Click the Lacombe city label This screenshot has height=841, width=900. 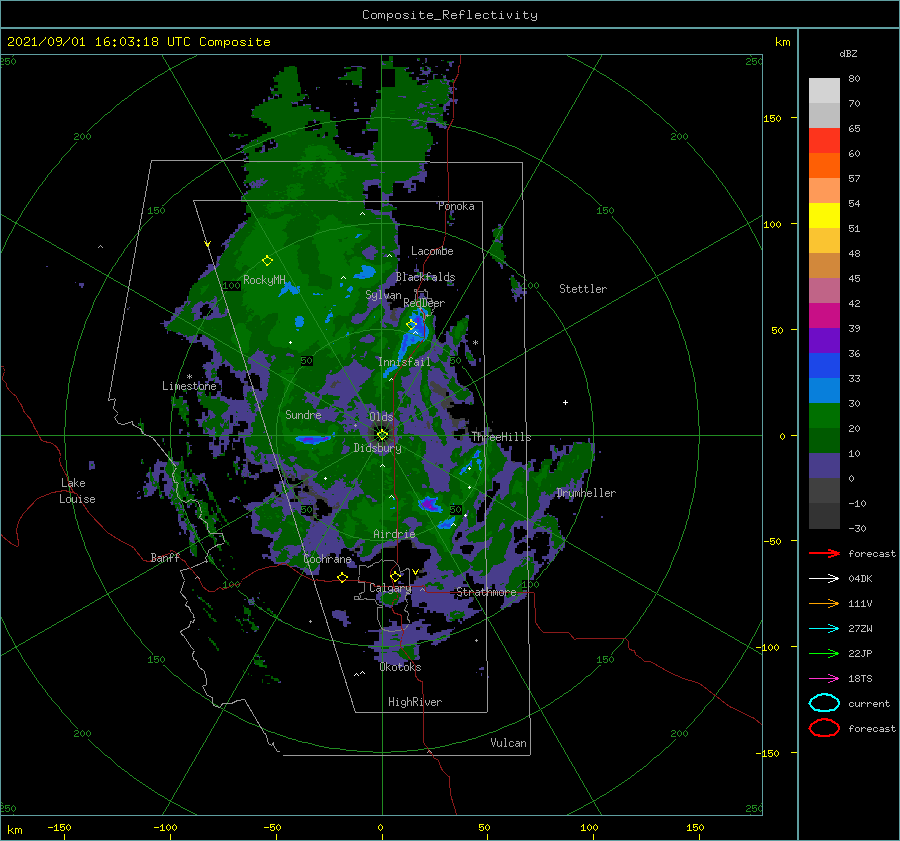click(432, 251)
